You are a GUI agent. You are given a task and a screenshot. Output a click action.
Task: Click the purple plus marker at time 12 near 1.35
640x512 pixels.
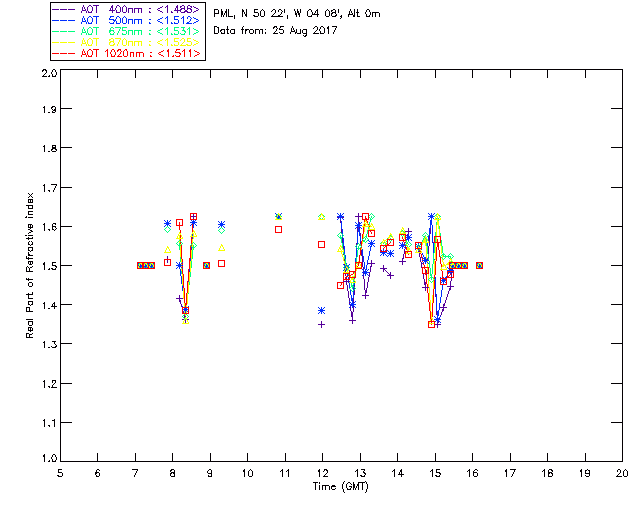pyautogui.click(x=322, y=325)
